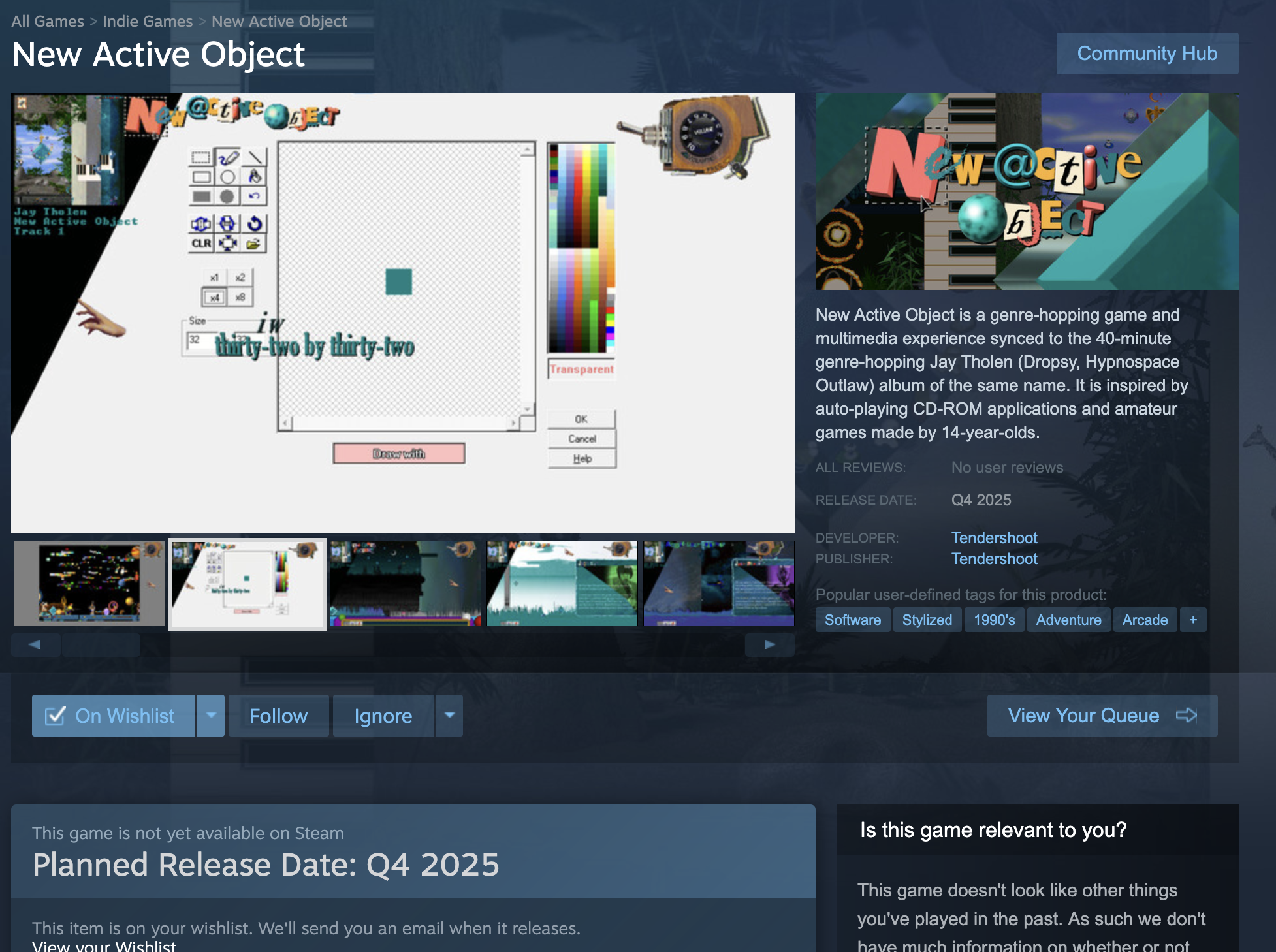
Task: Follow this game
Action: 279,716
